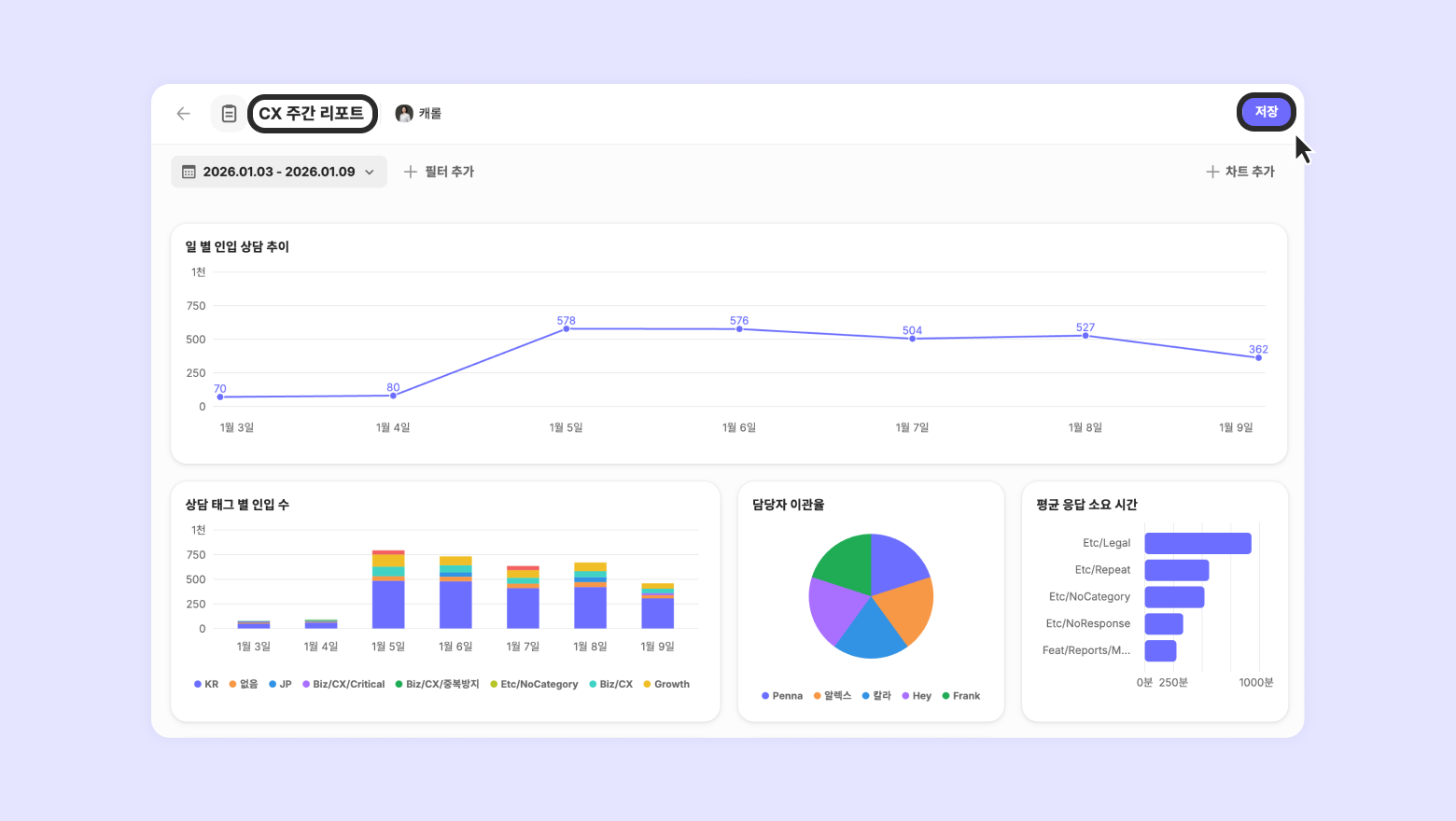This screenshot has width=1456, height=821.
Task: Toggle the JP legend item
Action: [x=280, y=684]
